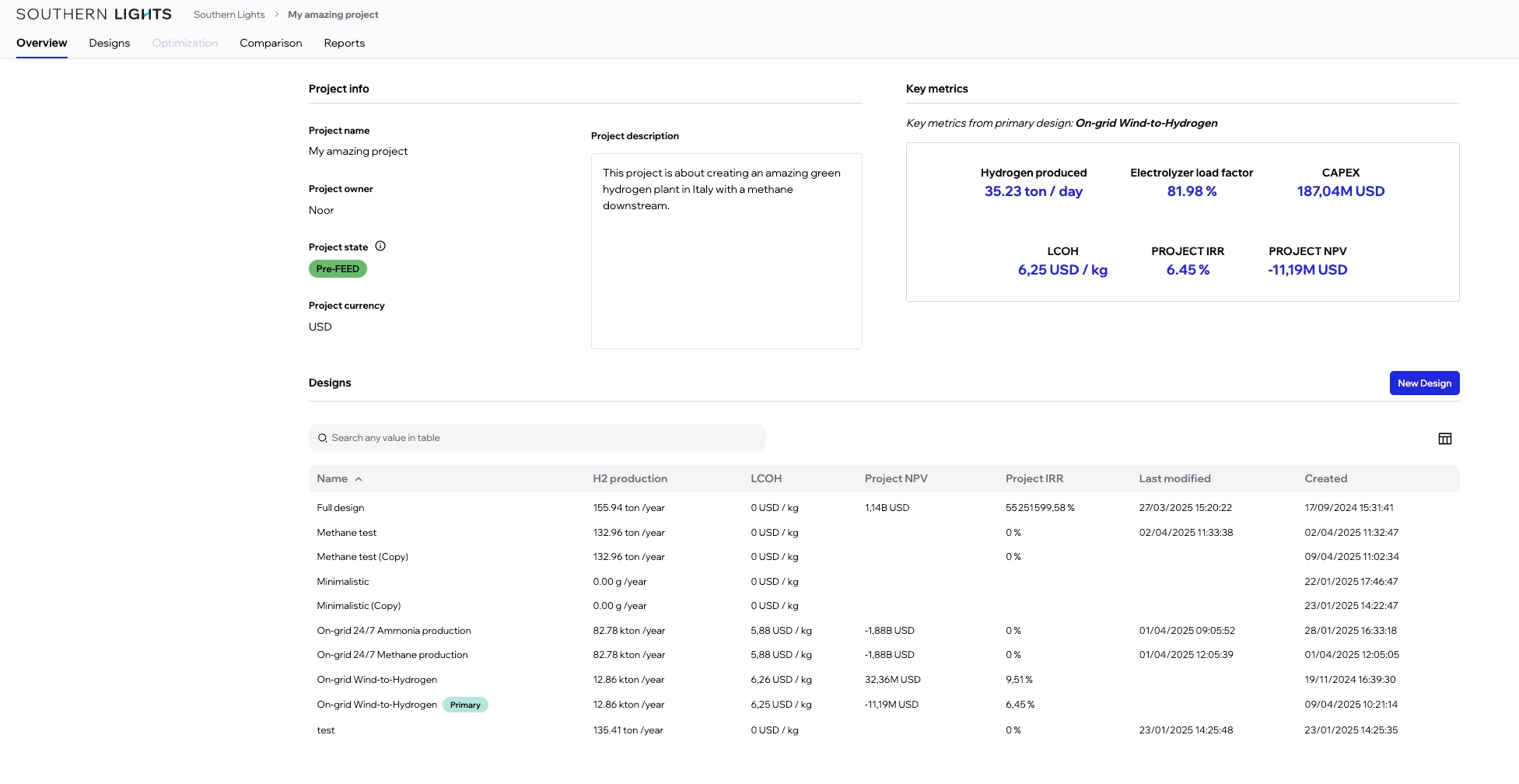Click created date 17/09/2024 15:31:41
1519x784 pixels.
pyautogui.click(x=1349, y=508)
